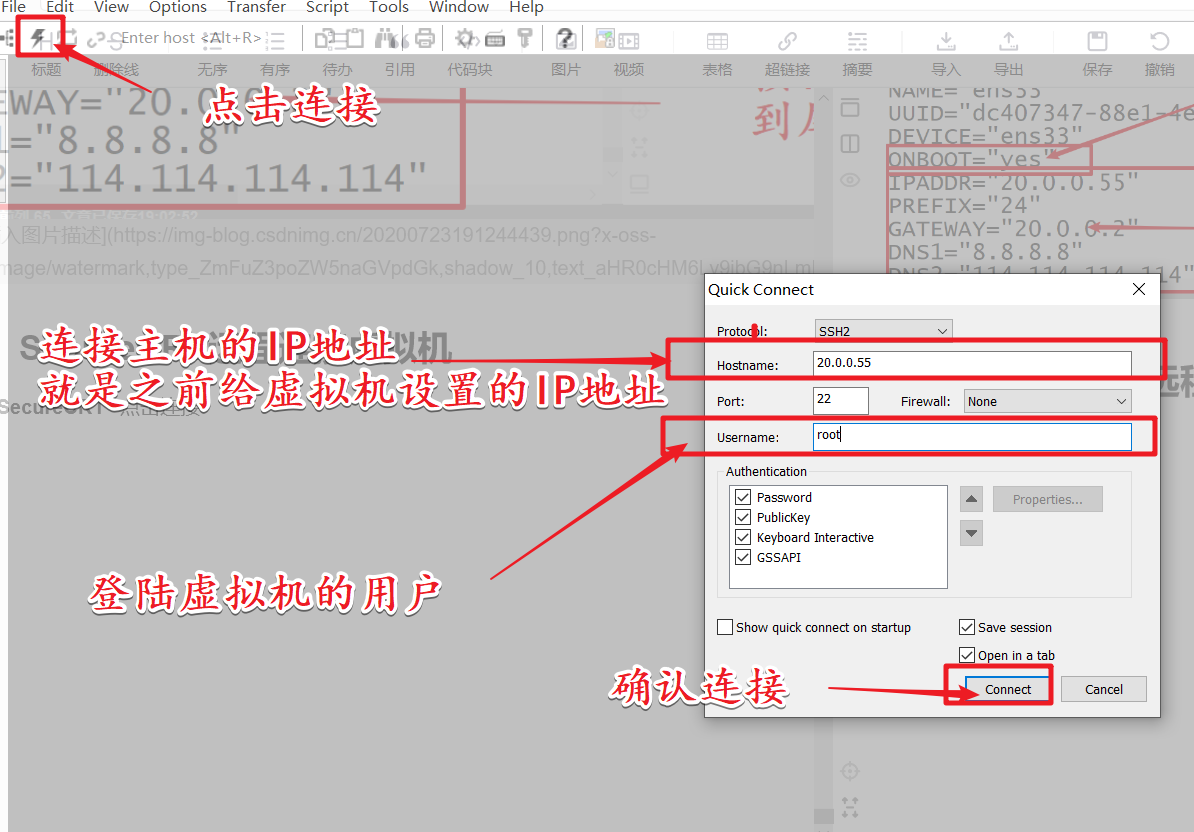Click the Public Key icon in toolbar
Screen dimensions: 1194x832
[x=525, y=38]
